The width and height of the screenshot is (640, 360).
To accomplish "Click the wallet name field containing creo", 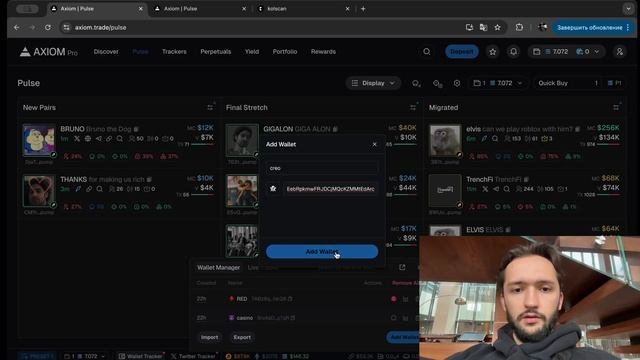I will pyautogui.click(x=322, y=168).
